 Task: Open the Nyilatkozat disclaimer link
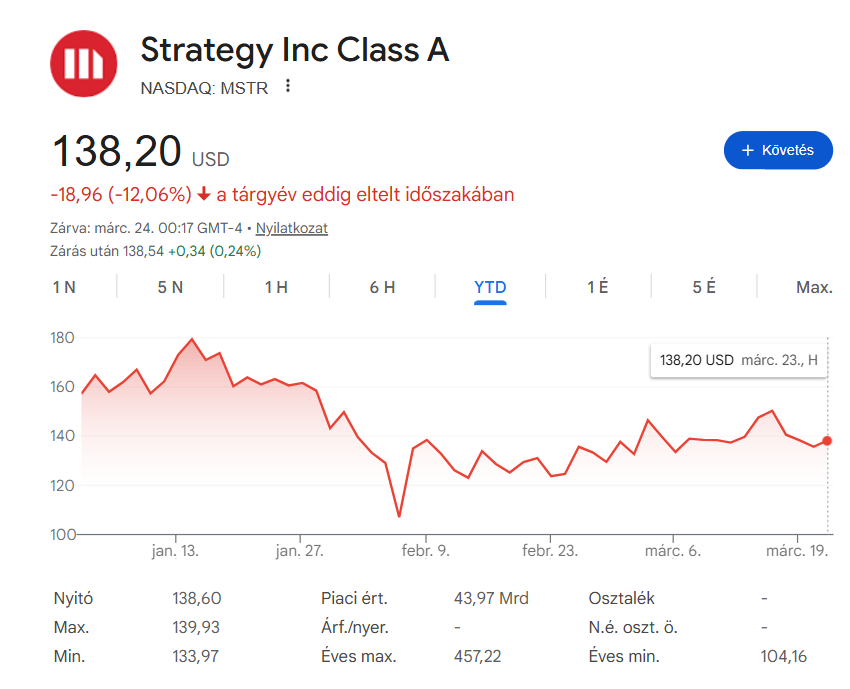[292, 228]
